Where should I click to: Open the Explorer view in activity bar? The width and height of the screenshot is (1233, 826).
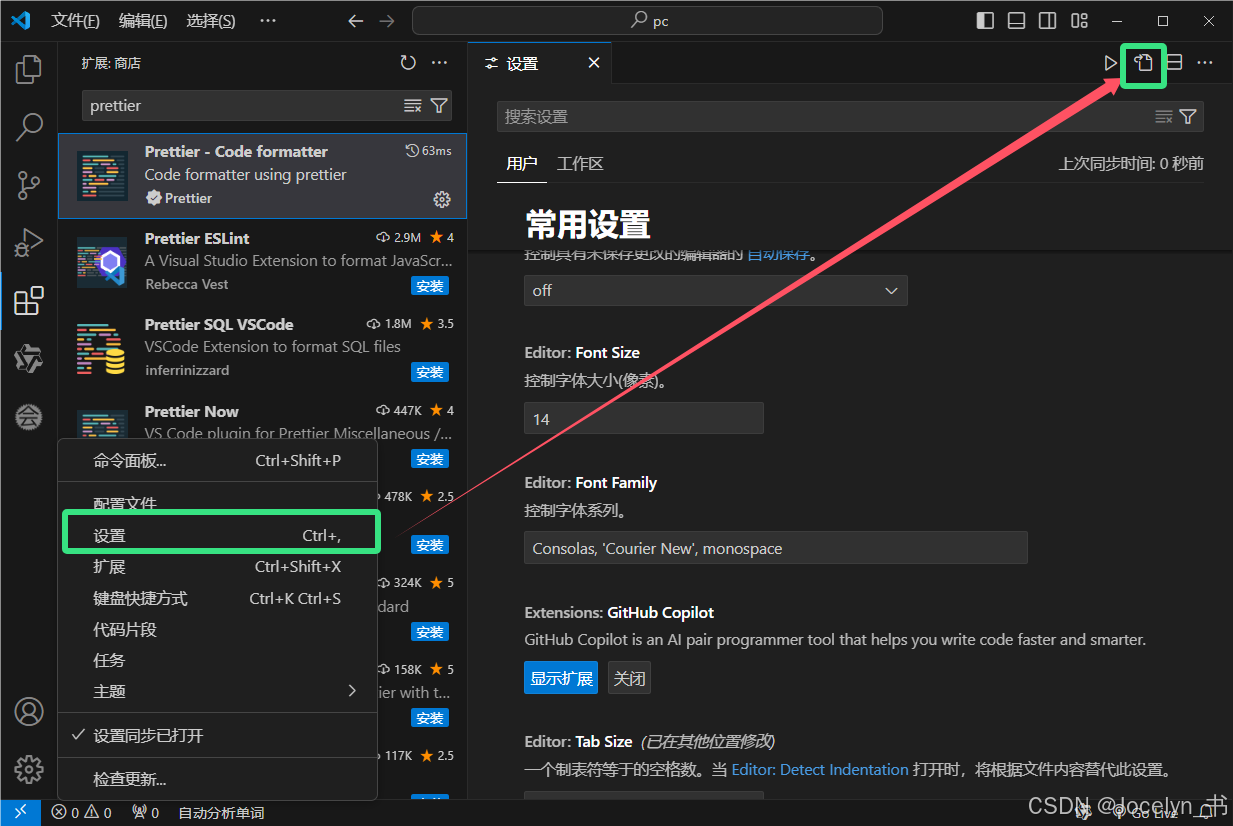coord(29,69)
